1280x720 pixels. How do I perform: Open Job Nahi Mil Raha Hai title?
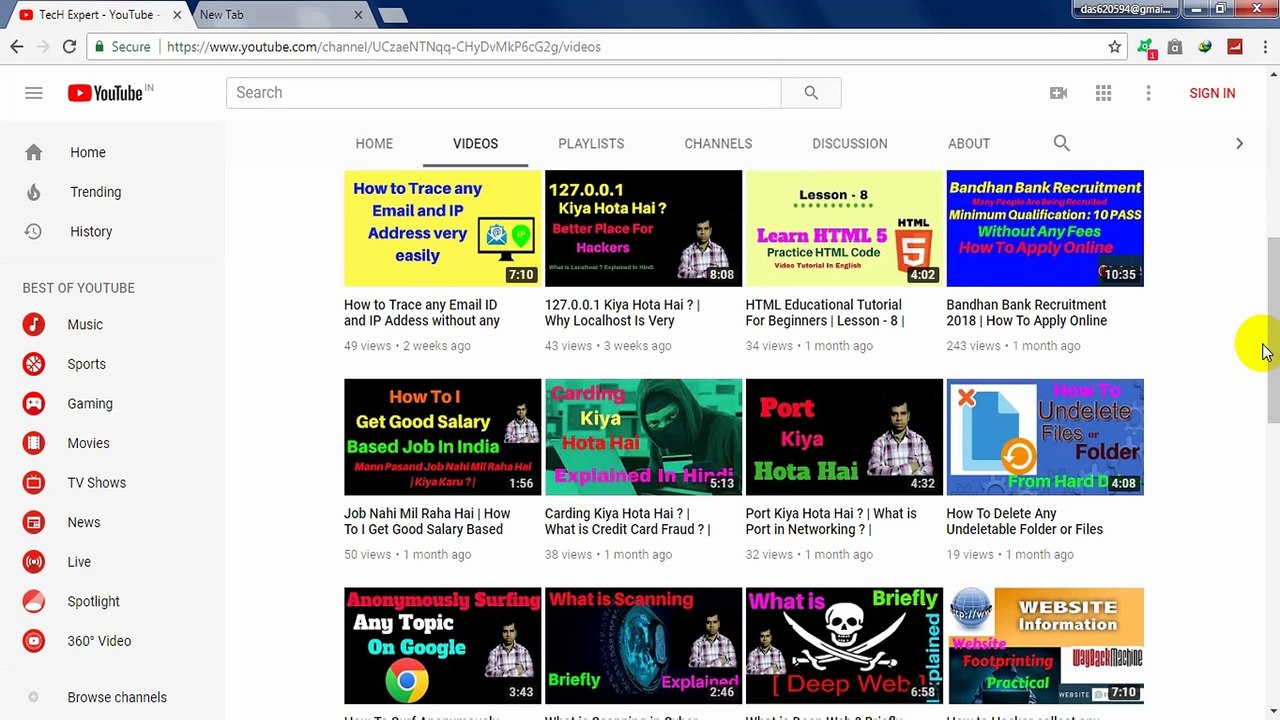[427, 521]
